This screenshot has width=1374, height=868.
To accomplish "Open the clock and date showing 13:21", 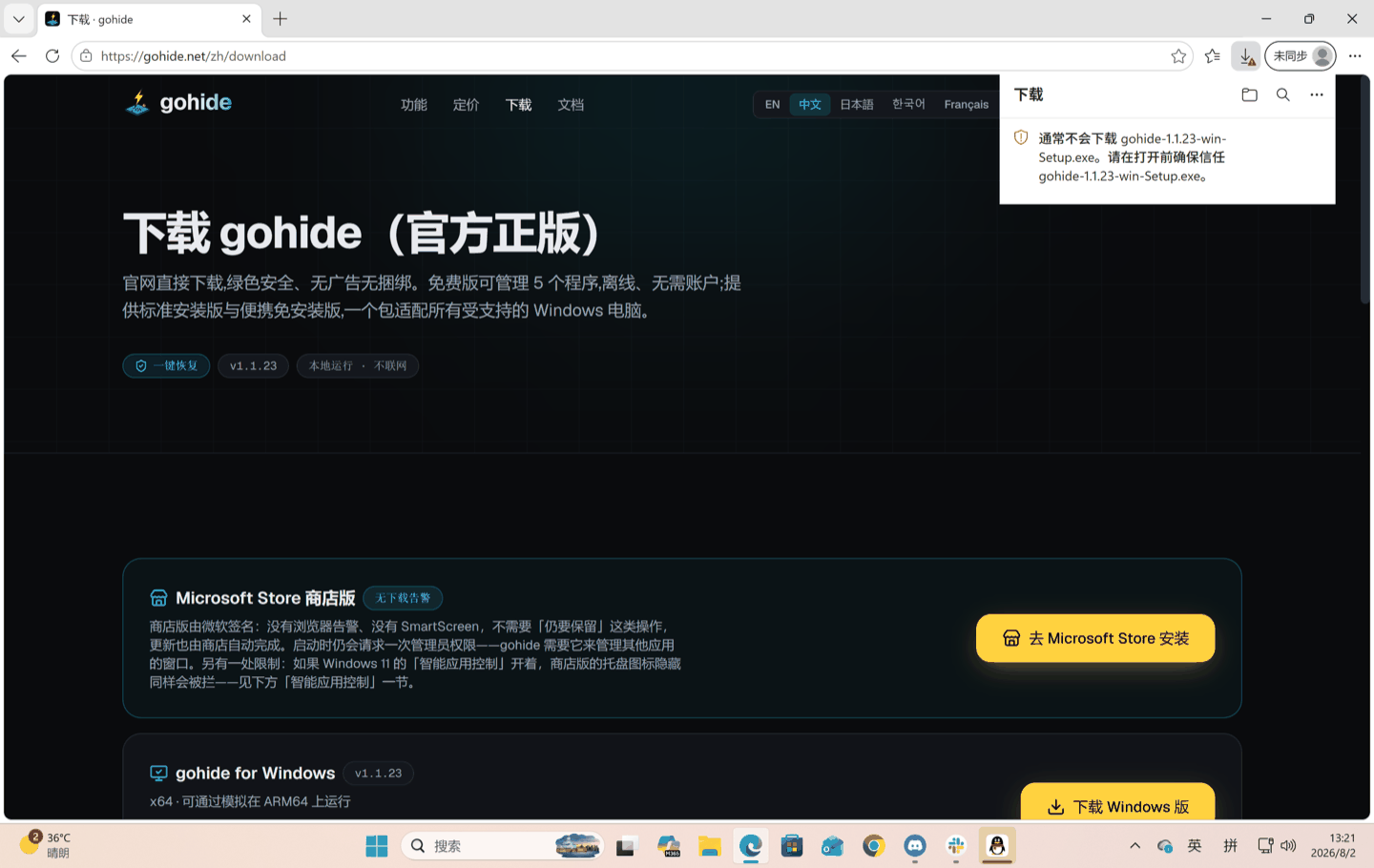I will pyautogui.click(x=1333, y=845).
